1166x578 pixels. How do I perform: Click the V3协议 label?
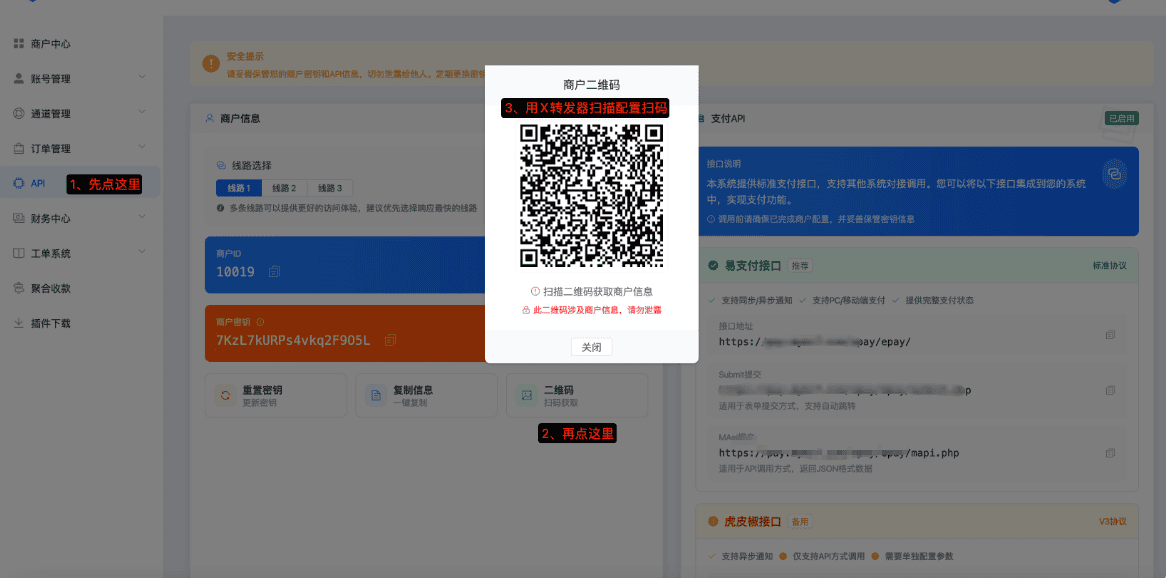coord(1112,521)
